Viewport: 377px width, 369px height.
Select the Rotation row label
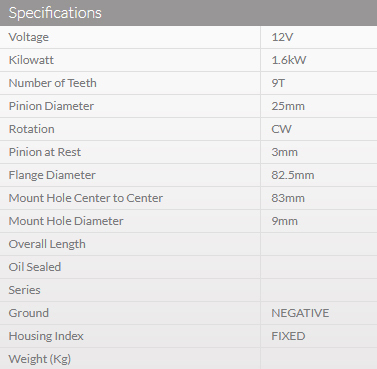point(32,129)
